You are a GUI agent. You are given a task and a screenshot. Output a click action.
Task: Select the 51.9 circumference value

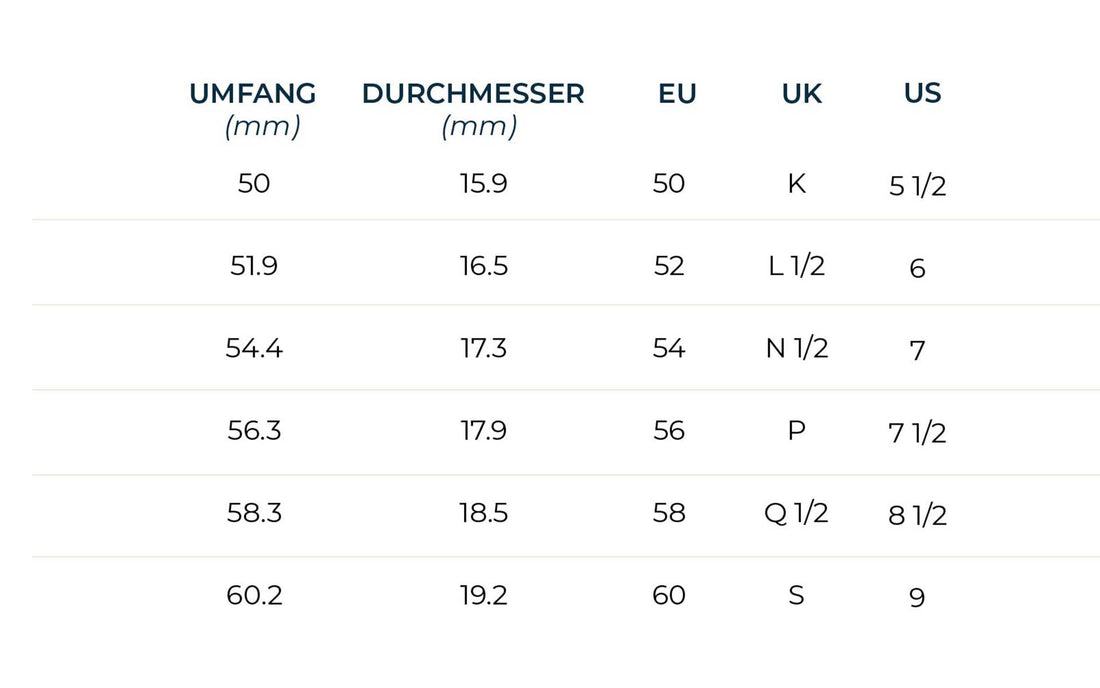[254, 266]
